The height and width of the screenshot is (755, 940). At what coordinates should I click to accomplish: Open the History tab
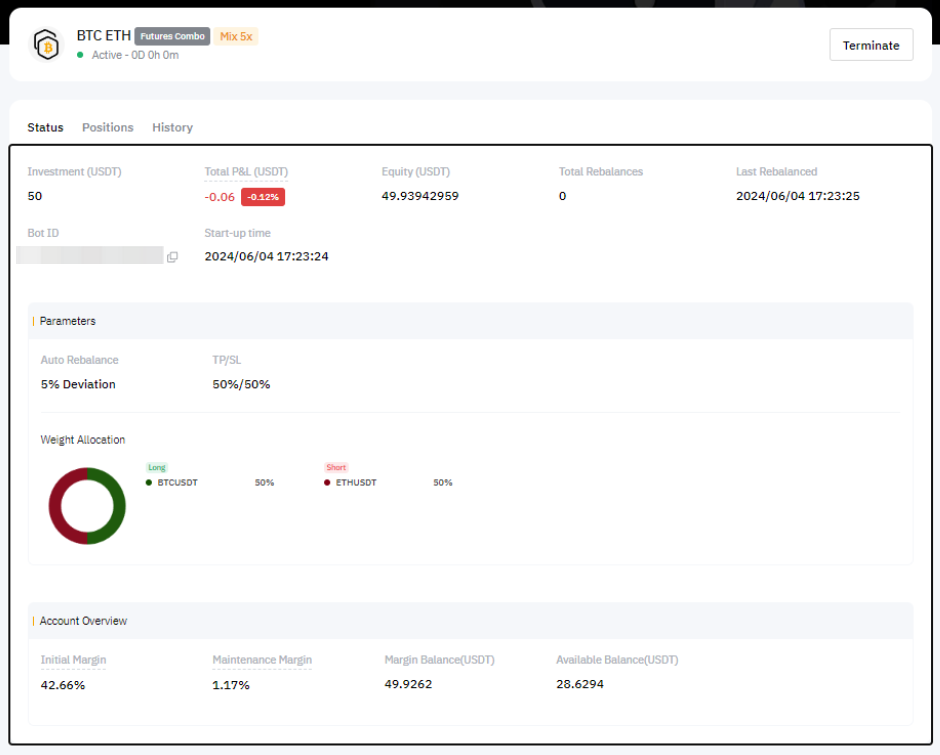pos(172,127)
